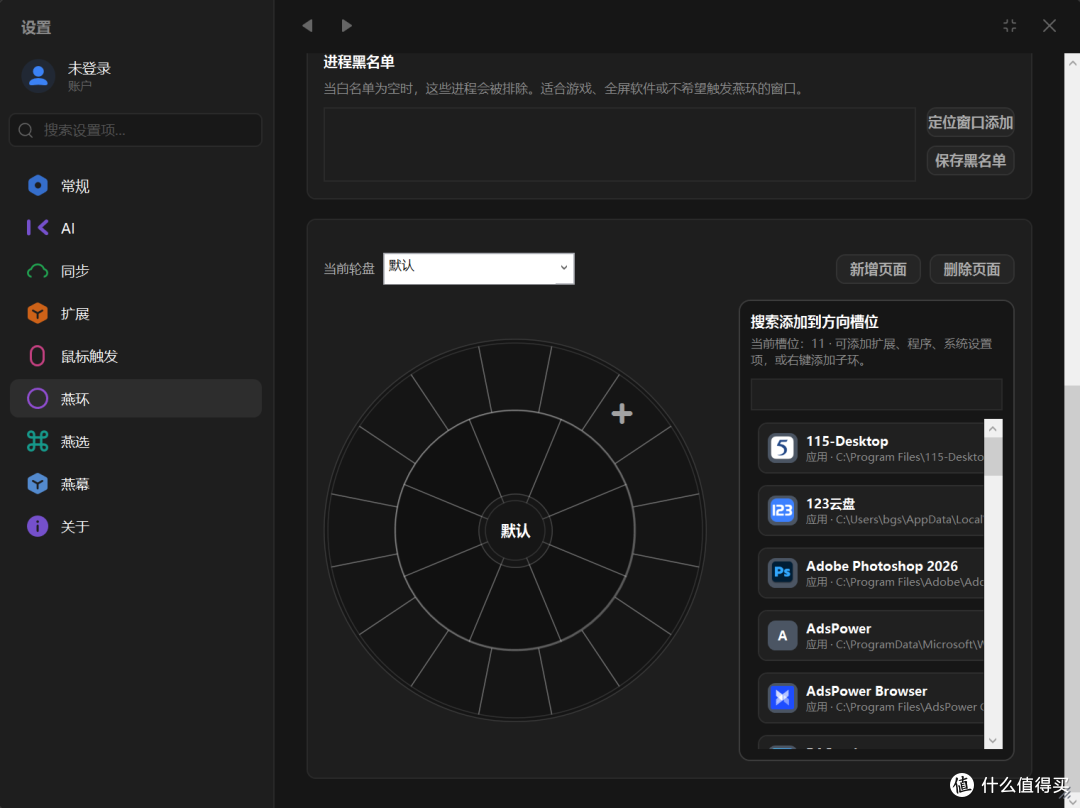The width and height of the screenshot is (1080, 808).
Task: Select the 燕幕 cube icon
Action: tap(38, 484)
